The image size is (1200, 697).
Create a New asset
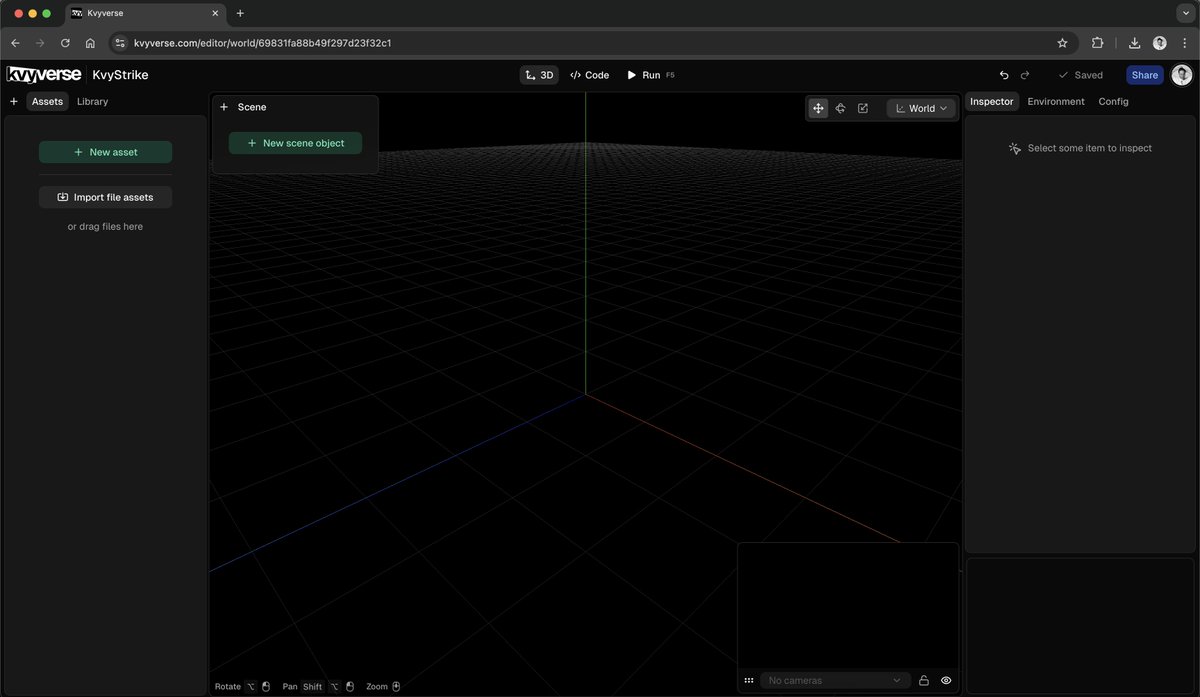coord(105,152)
